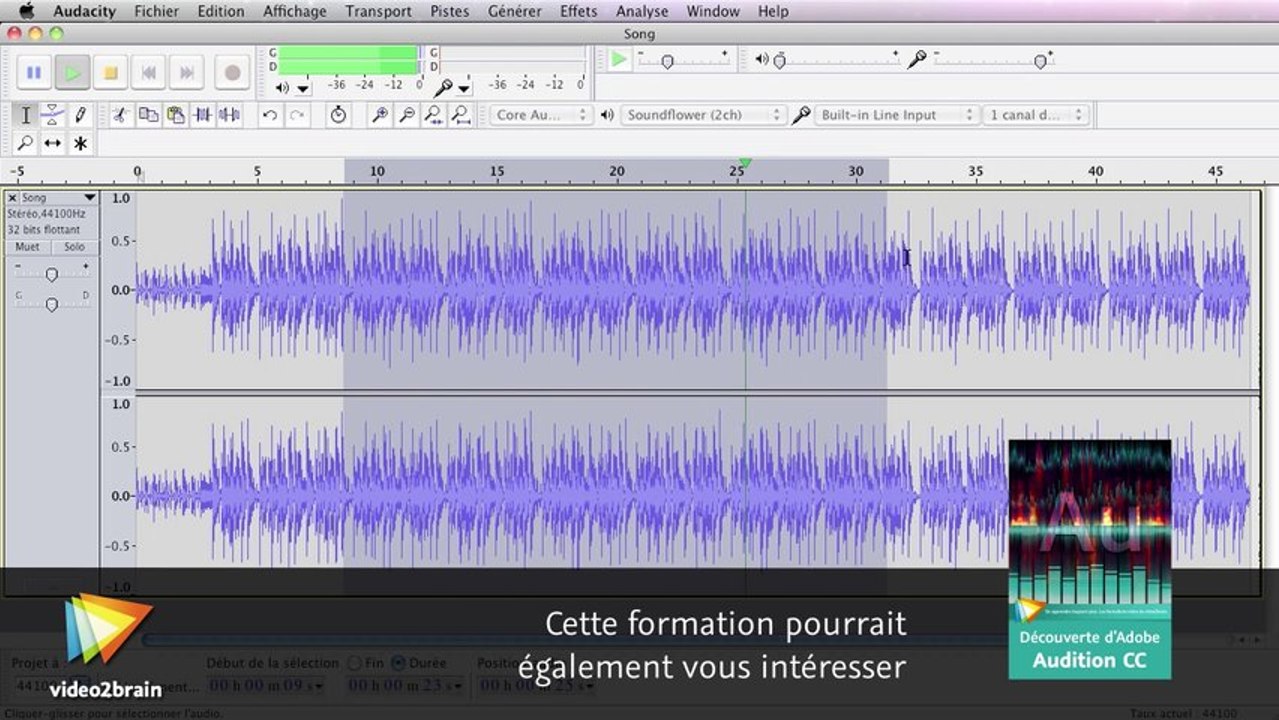
Task: Close the Song track with X
Action: tap(12, 198)
